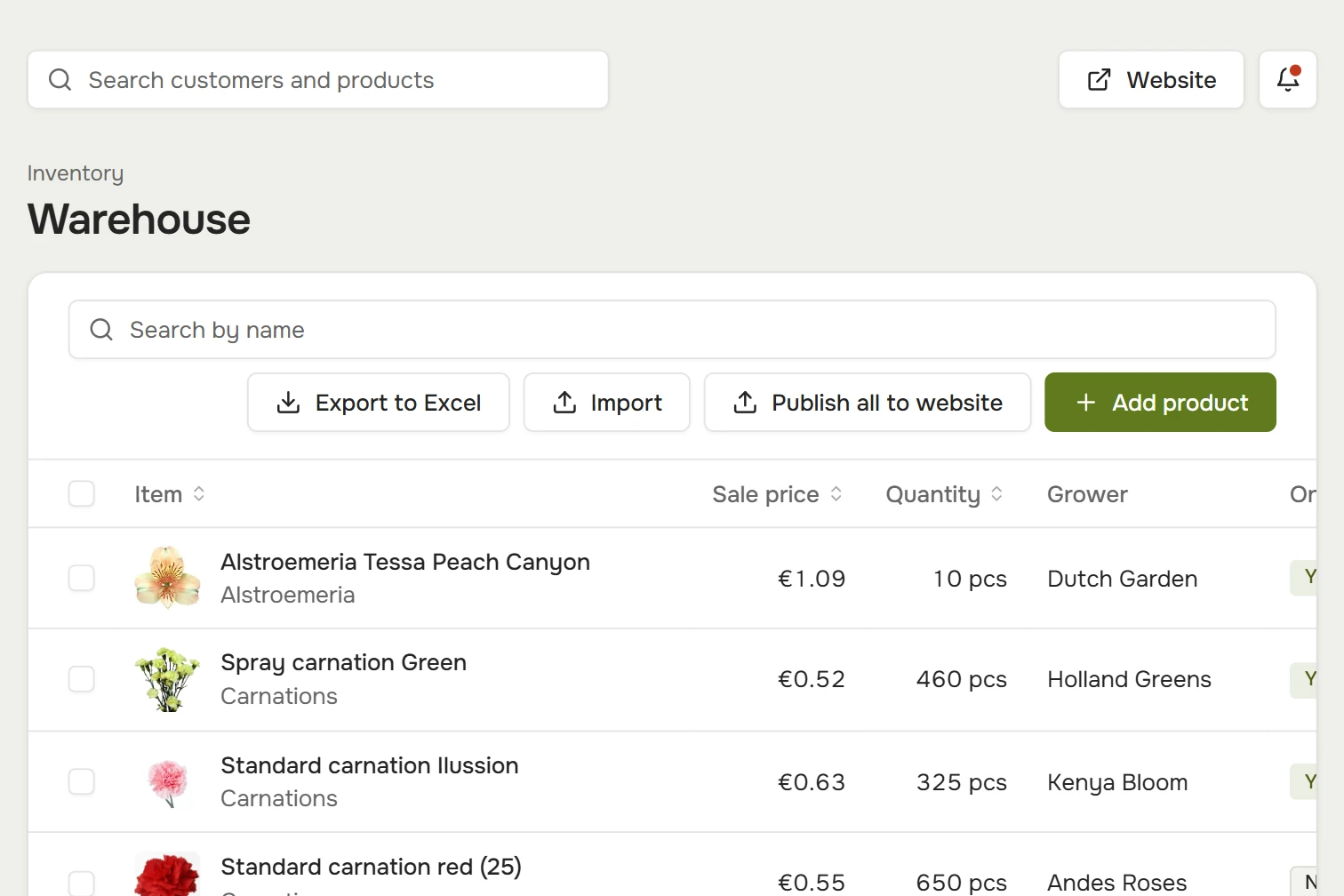Click grower Dutch Garden
Viewport: 1344px width, 896px height.
point(1123,579)
